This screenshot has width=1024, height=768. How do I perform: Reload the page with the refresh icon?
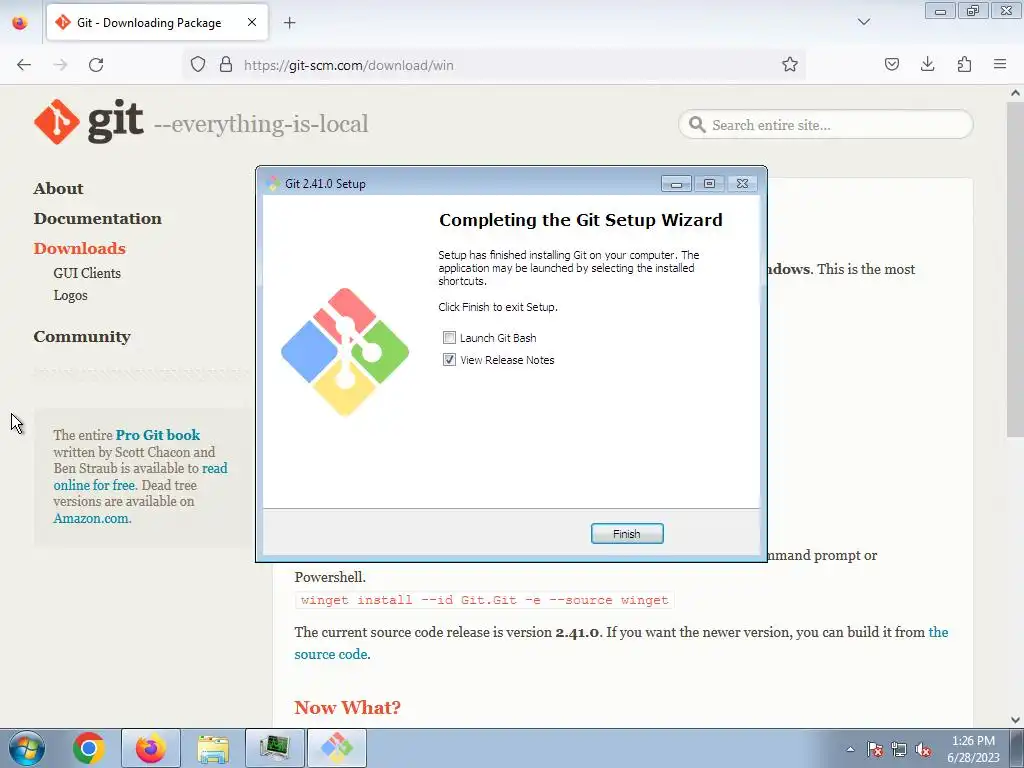click(96, 65)
